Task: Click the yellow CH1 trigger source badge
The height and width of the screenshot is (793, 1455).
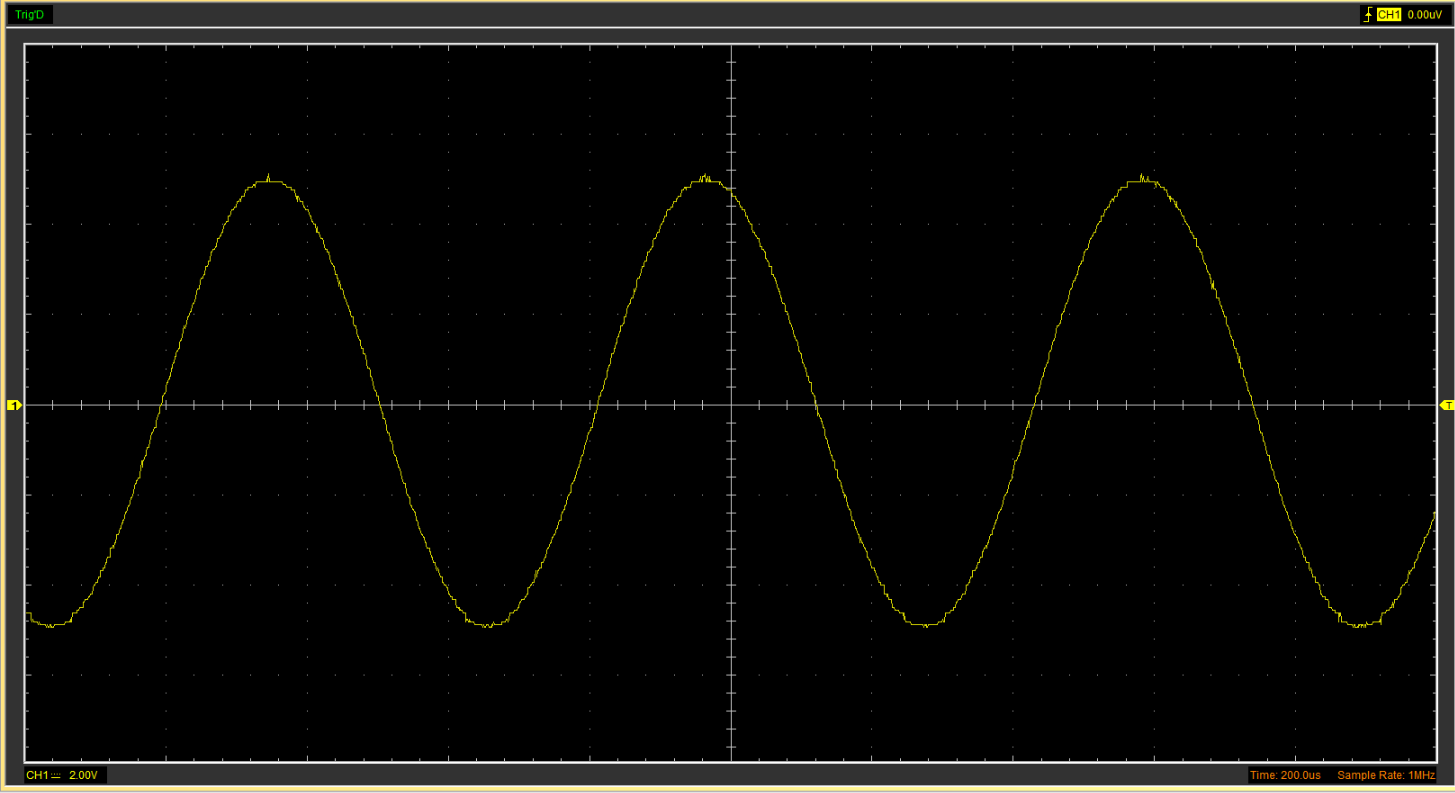Action: (1389, 15)
